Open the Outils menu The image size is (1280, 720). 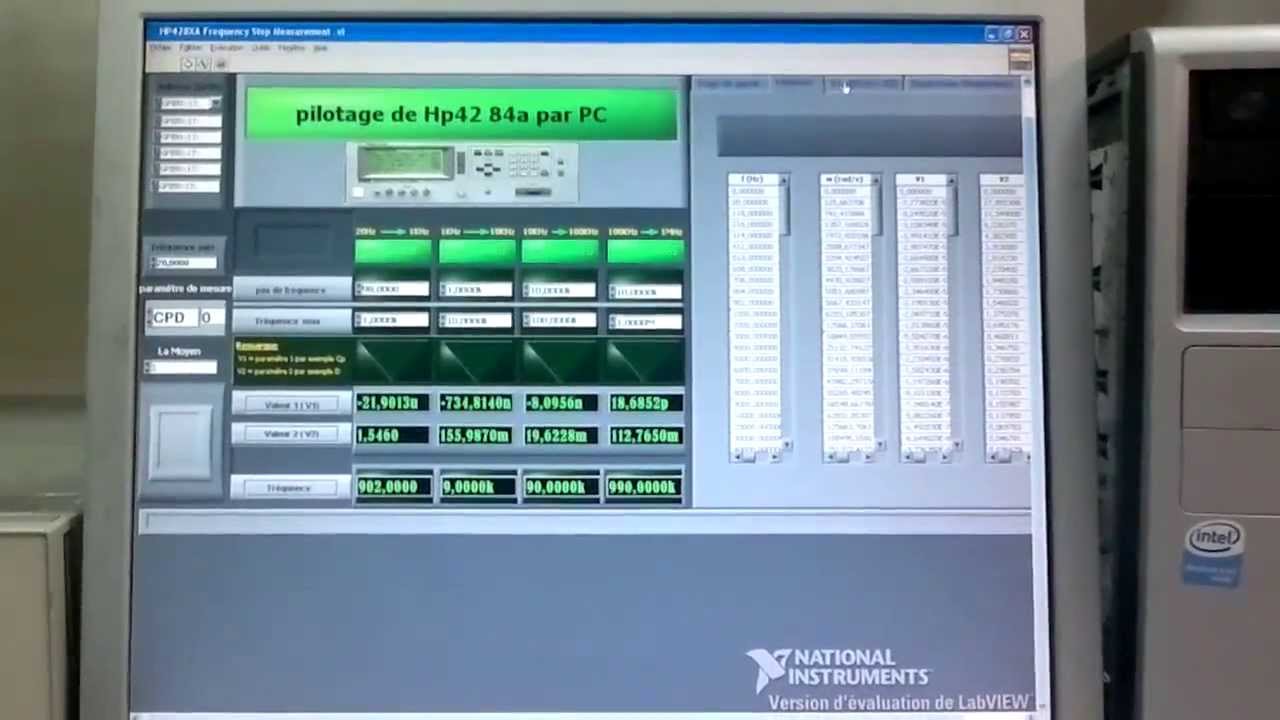click(x=261, y=47)
